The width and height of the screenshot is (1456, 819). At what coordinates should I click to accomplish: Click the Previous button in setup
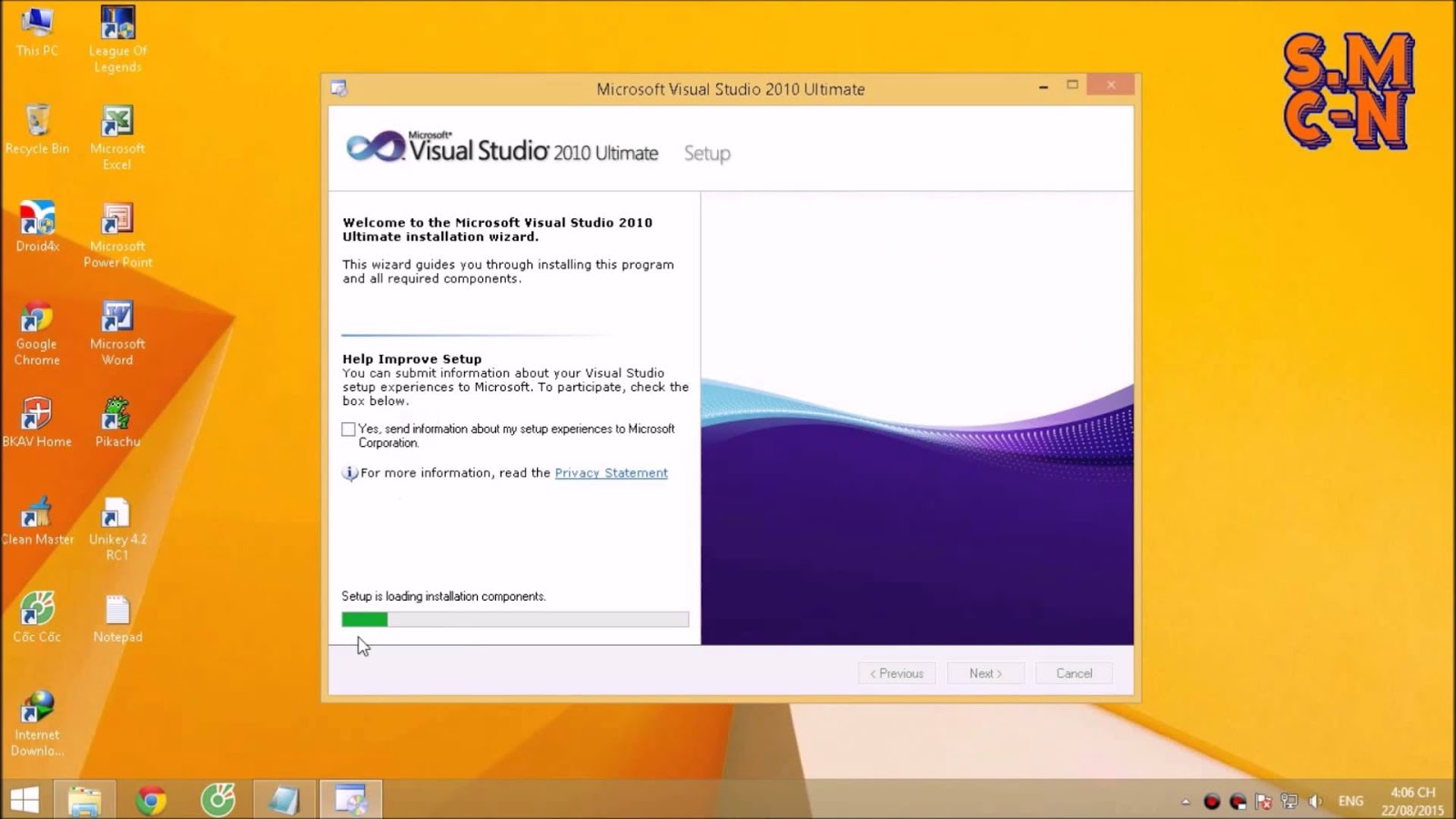[896, 673]
